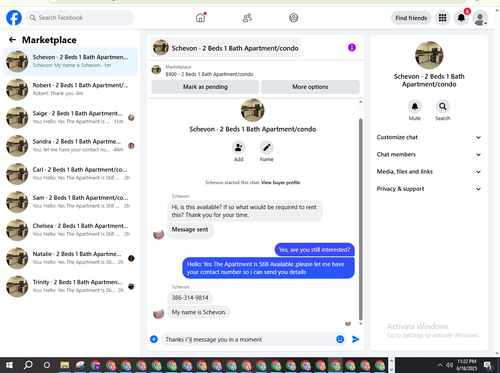Open Carl conversation in list
Screen dimensions: 500x373
(x=70, y=174)
